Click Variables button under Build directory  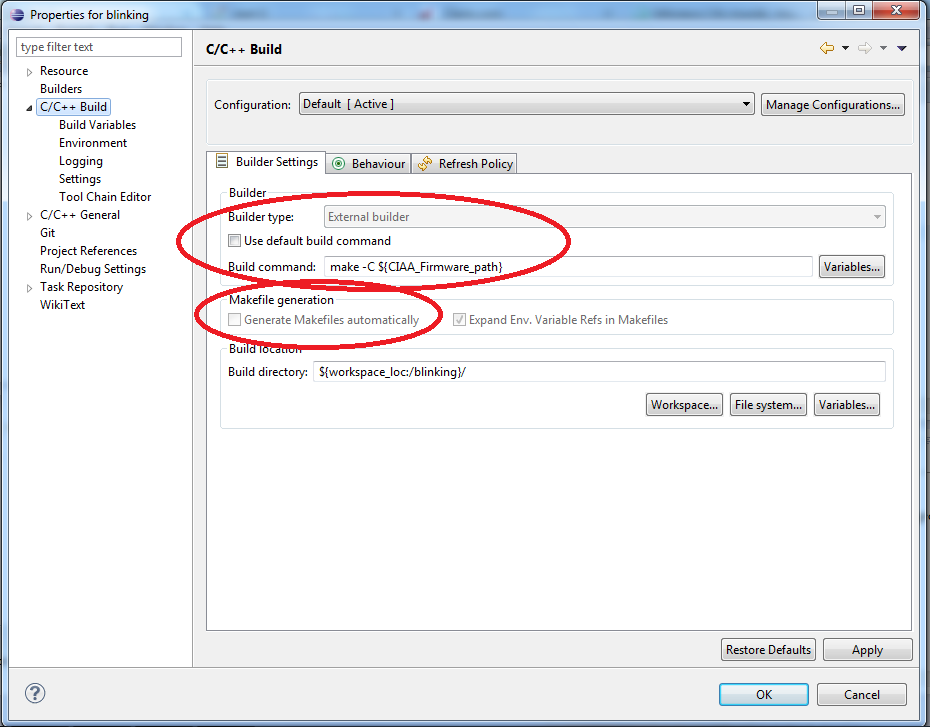coord(846,405)
